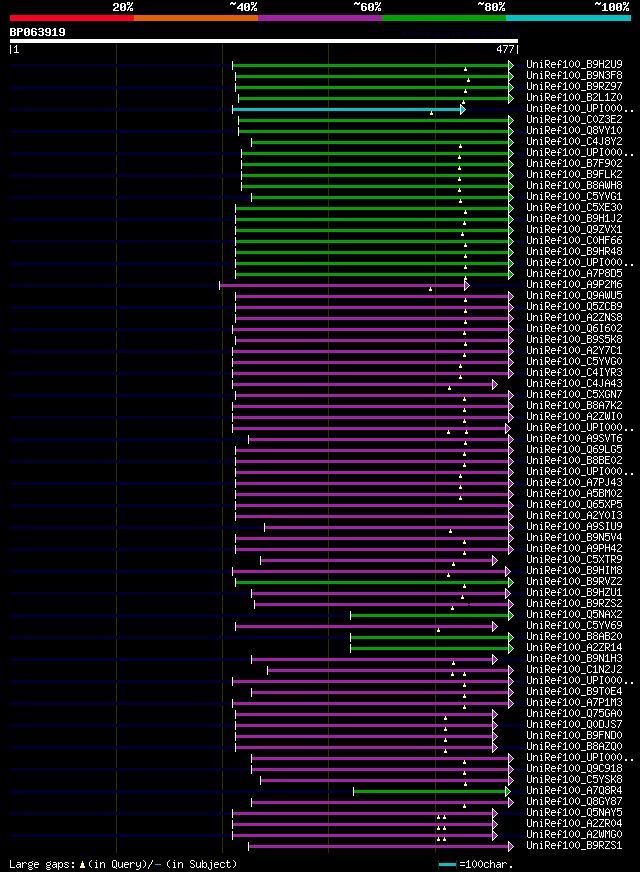The height and width of the screenshot is (872, 640).
Task: Select the UniRef100_A9P2M6 label
Action: click(x=574, y=285)
